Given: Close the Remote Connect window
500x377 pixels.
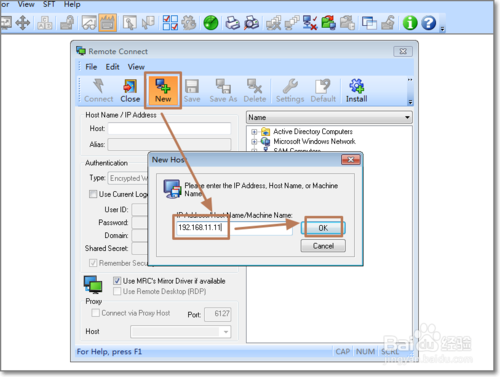Looking at the screenshot, I should pyautogui.click(x=403, y=51).
